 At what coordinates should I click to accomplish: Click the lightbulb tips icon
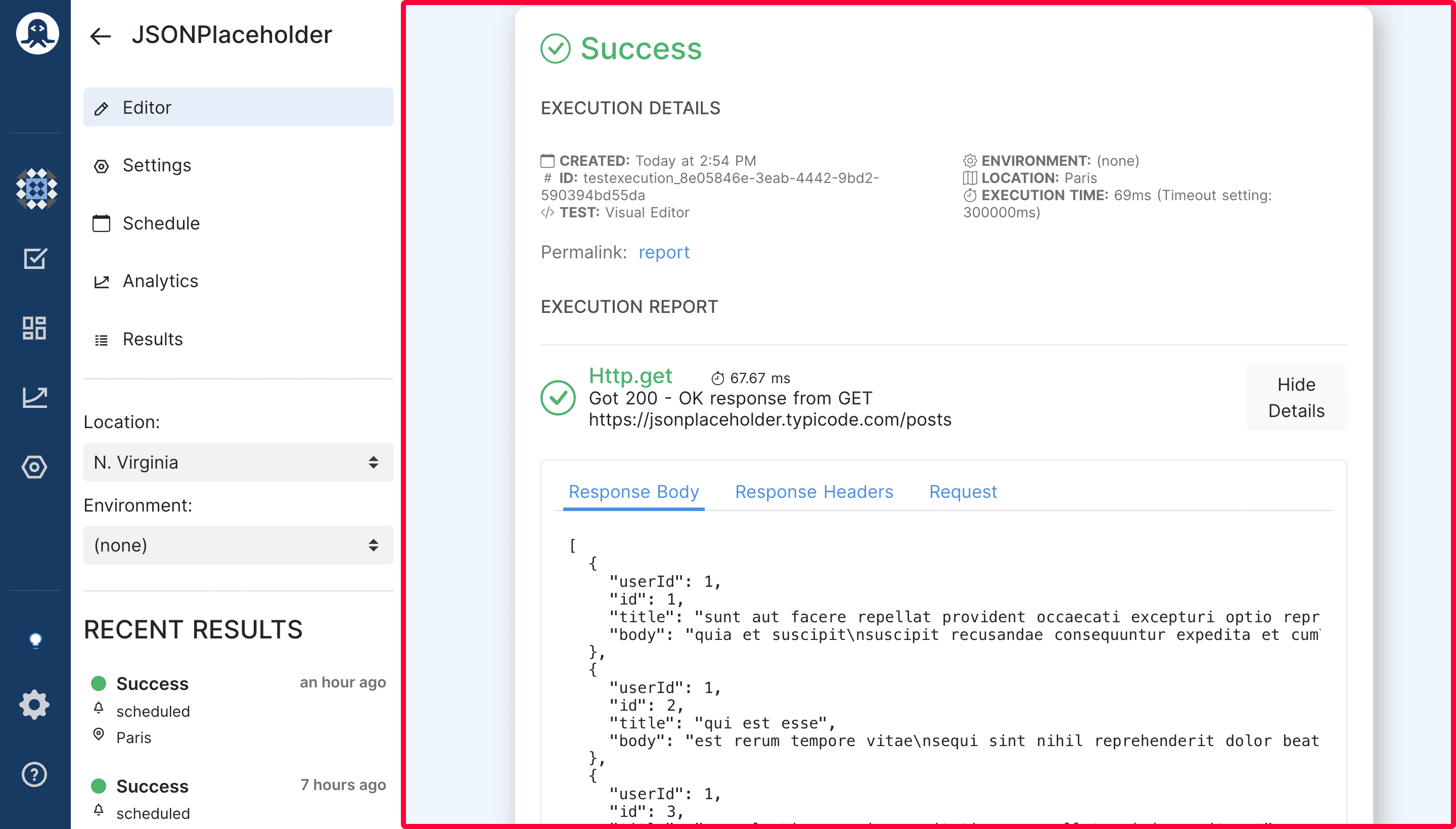(35, 640)
